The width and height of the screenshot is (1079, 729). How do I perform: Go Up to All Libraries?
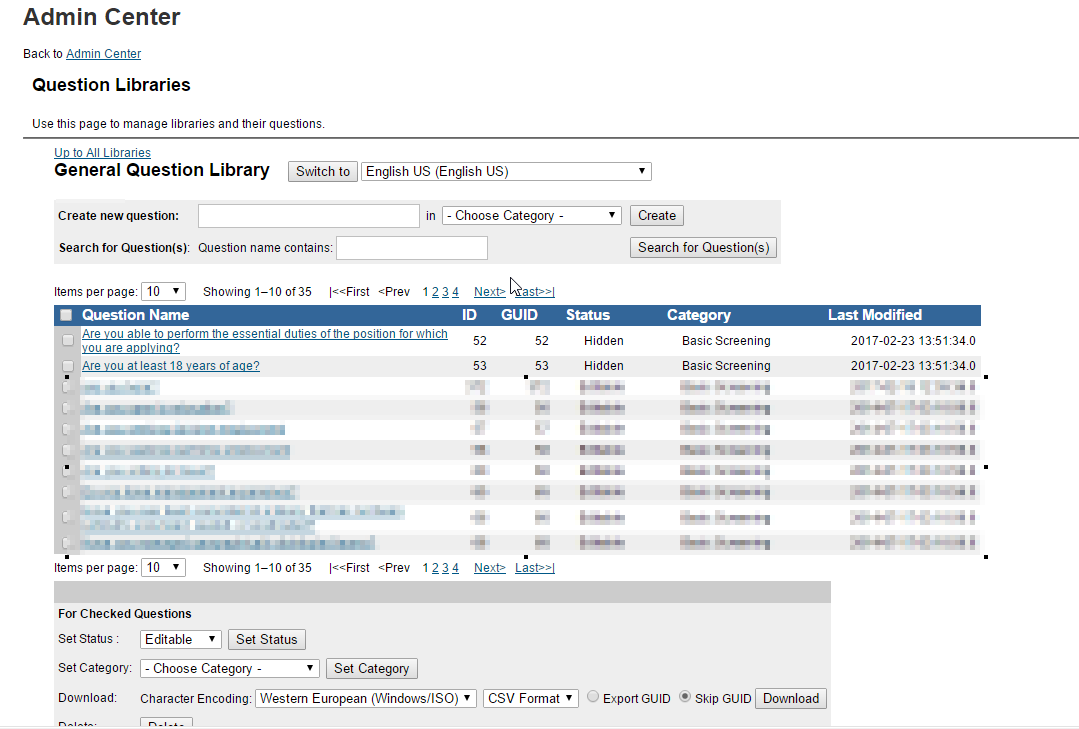103,153
